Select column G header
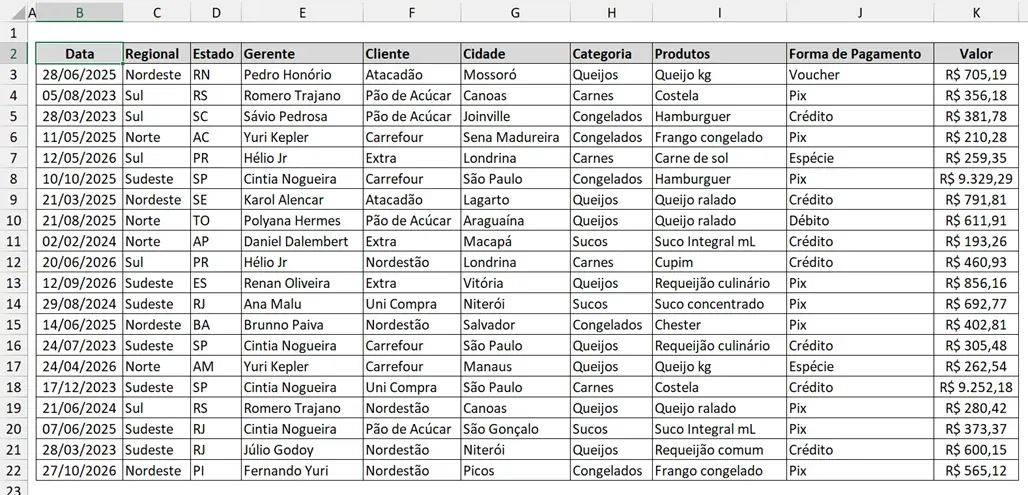Screen dimensions: 1028x495 coord(515,12)
